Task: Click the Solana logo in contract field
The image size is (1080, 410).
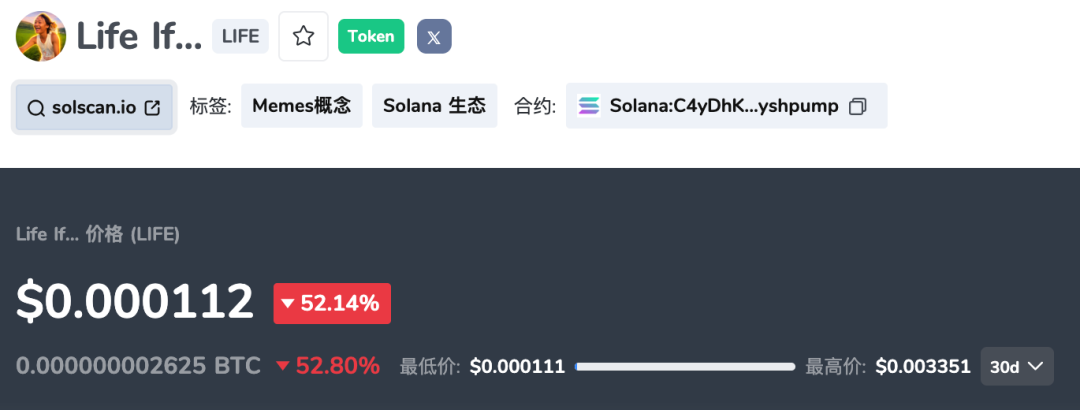Action: click(590, 106)
